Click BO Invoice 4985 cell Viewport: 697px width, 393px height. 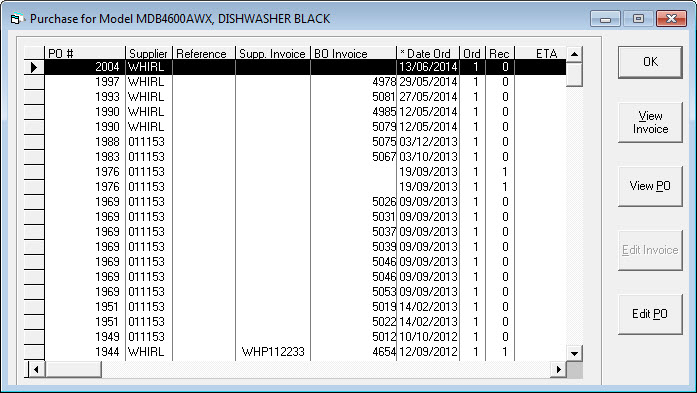353,112
